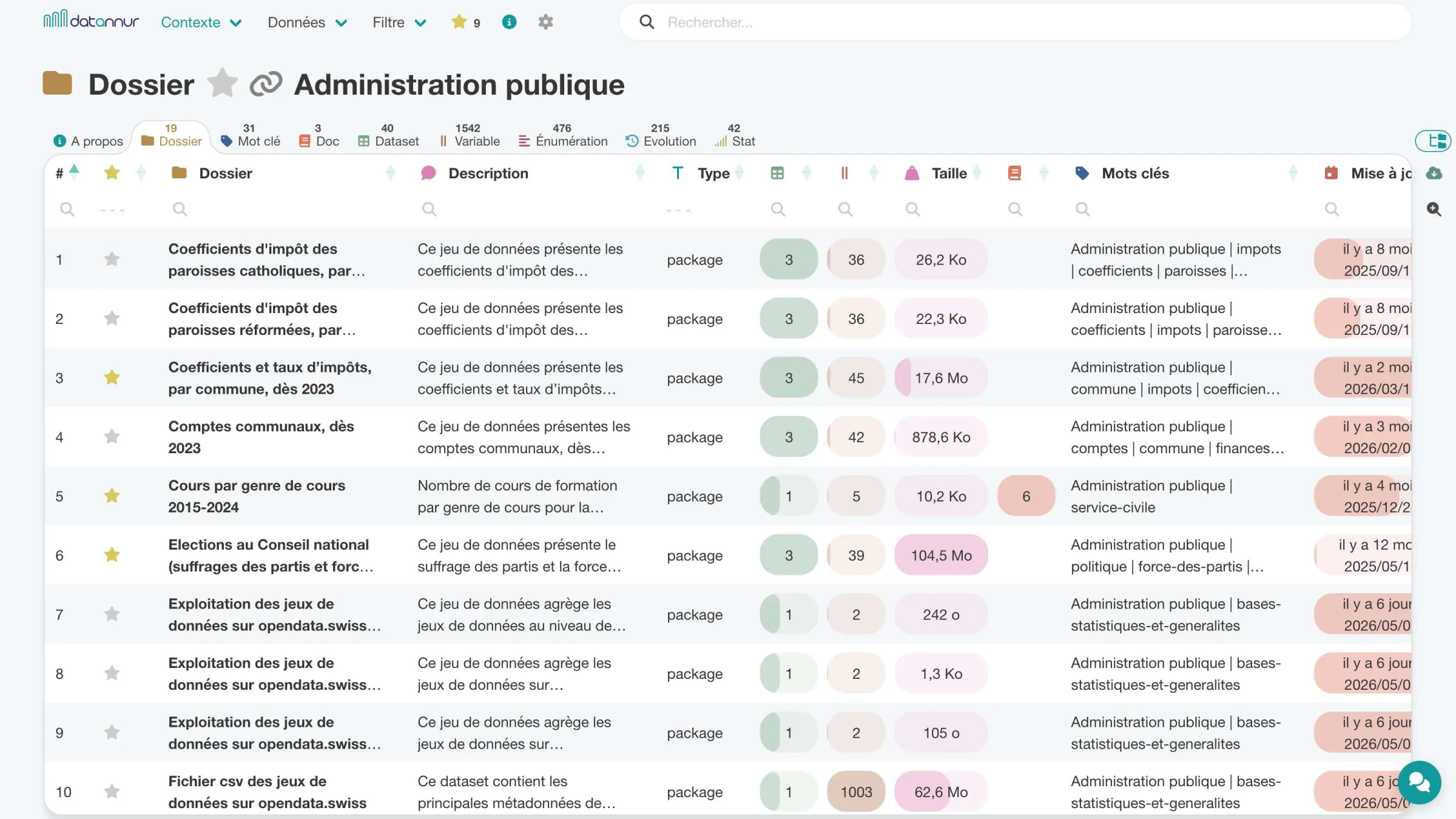
Task: Unstar row 5 Cours par genre de cours
Action: tap(112, 496)
